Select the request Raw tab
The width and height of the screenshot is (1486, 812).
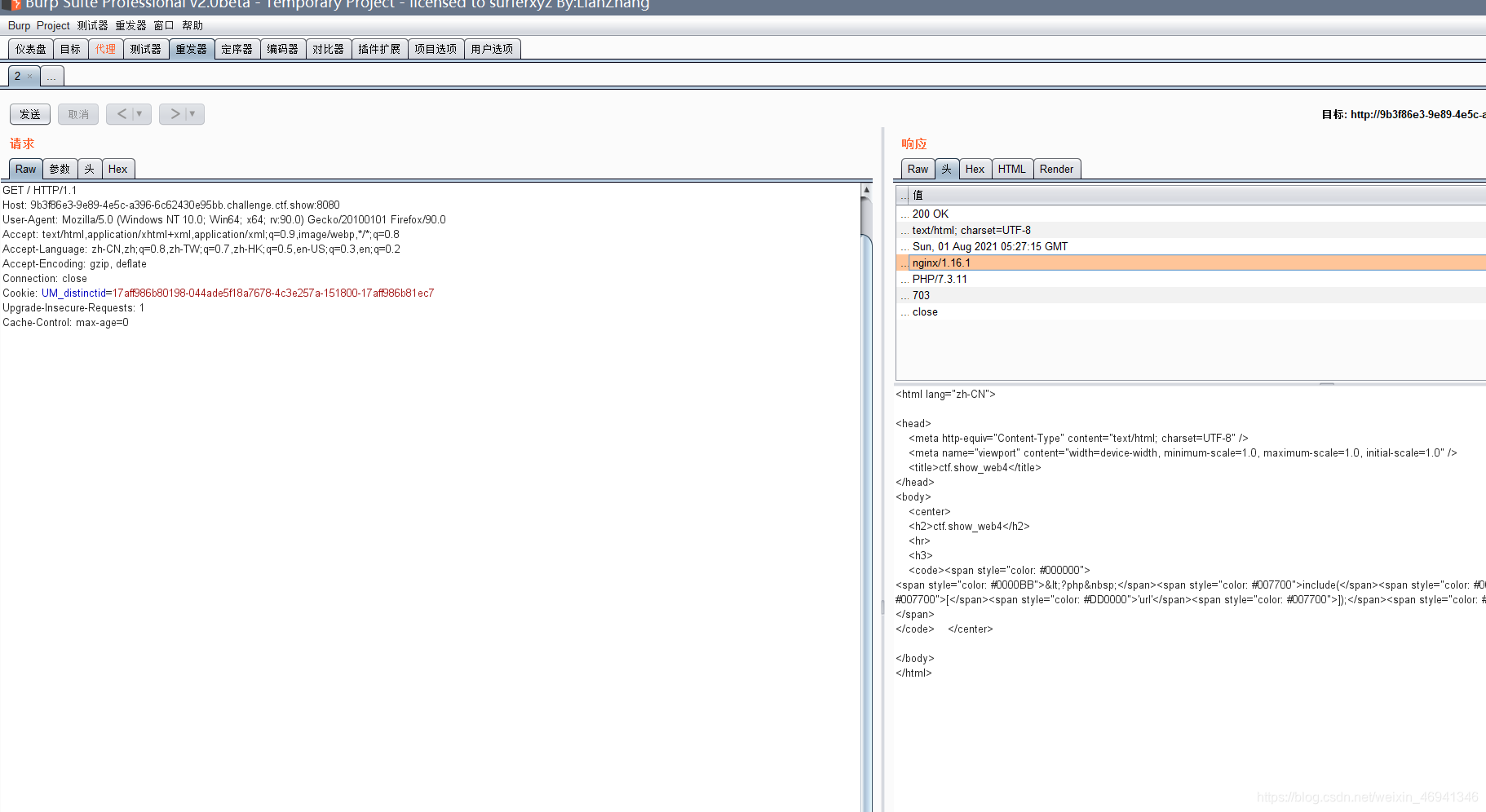tap(26, 169)
